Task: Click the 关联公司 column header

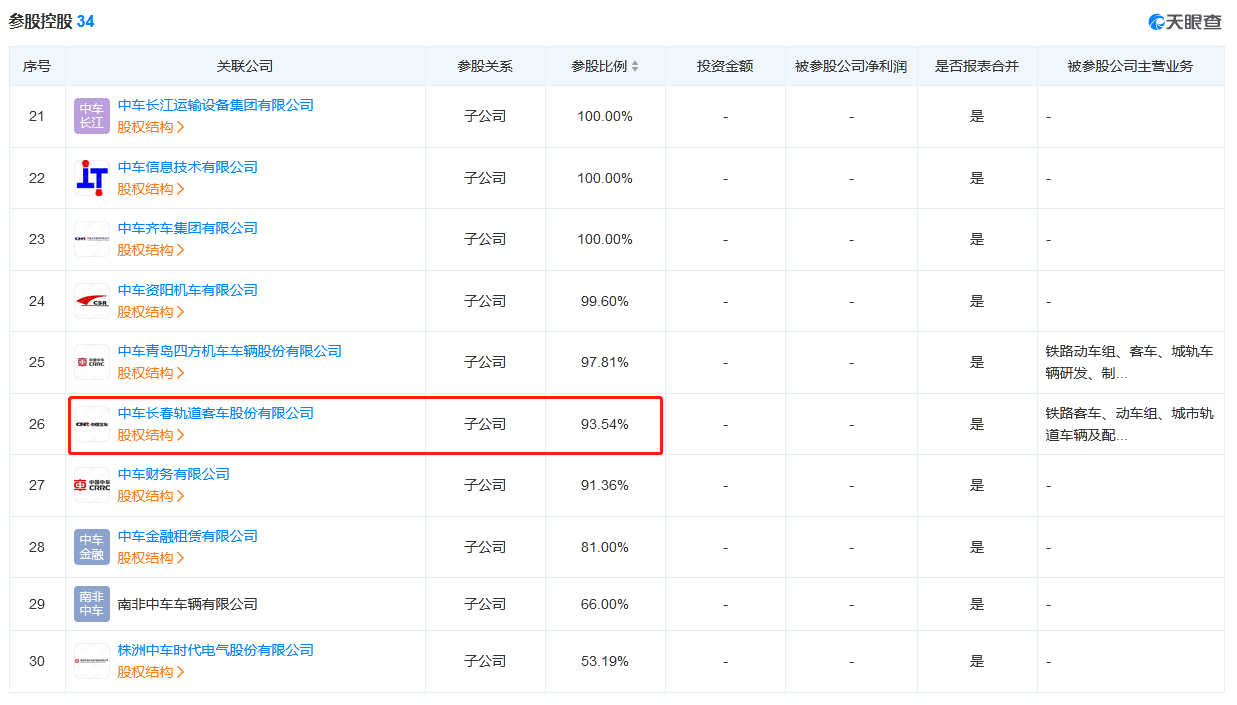Action: pos(245,66)
